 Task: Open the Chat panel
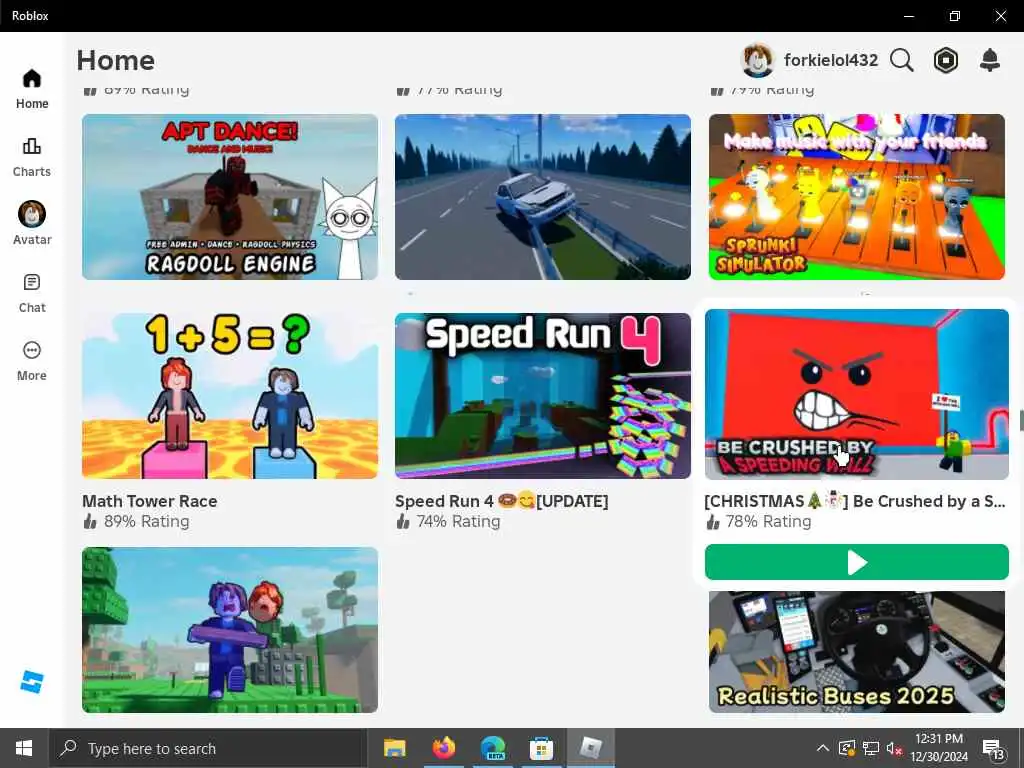point(32,293)
